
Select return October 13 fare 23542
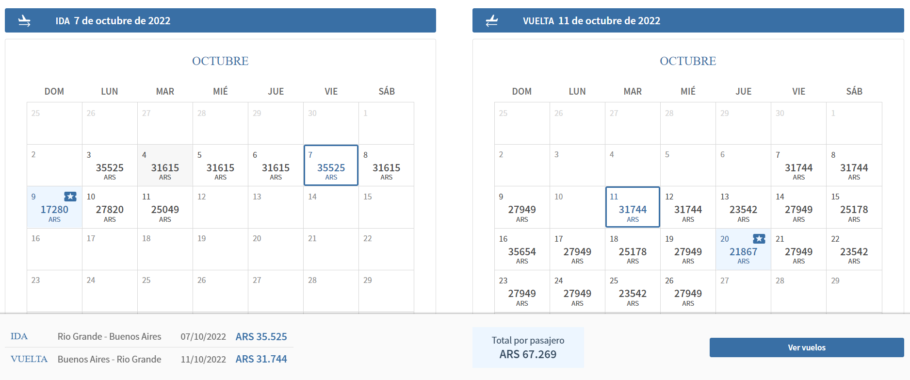pos(743,208)
